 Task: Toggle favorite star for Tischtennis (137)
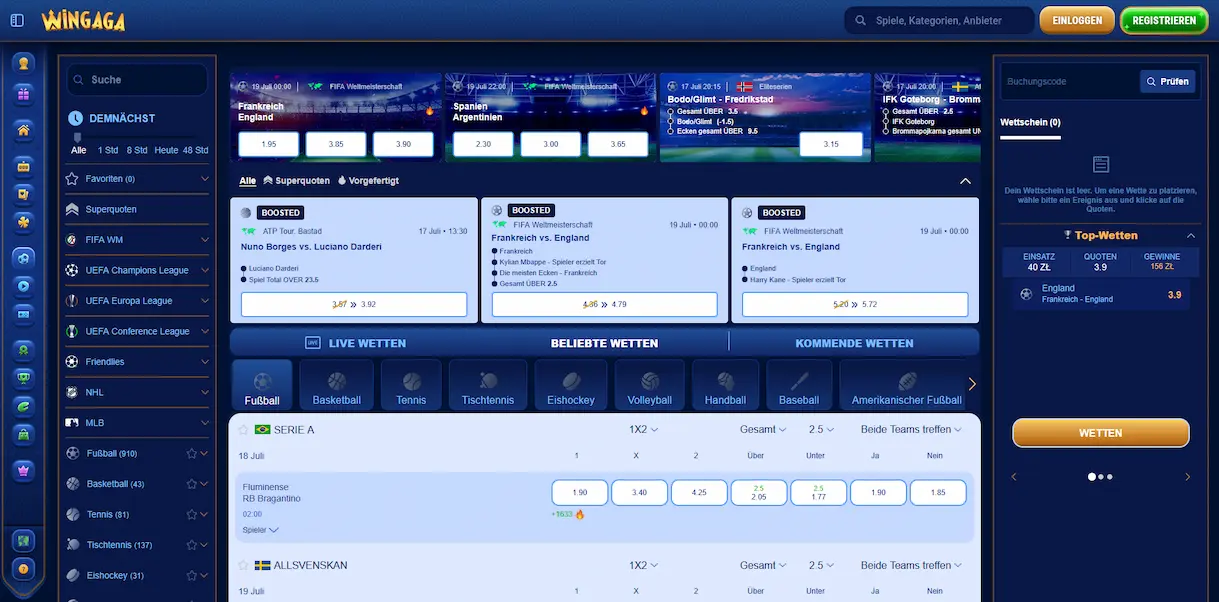point(191,545)
